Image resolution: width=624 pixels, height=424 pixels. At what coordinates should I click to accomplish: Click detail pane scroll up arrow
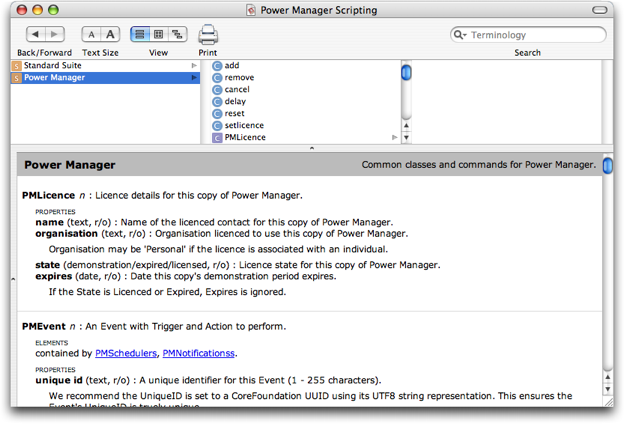coord(608,377)
